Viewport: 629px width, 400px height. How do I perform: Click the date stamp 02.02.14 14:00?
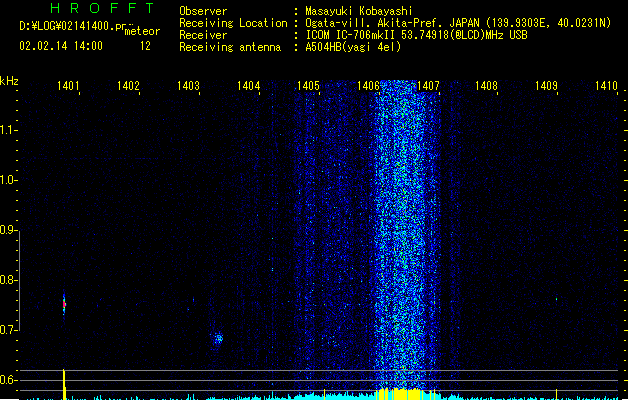pyautogui.click(x=61, y=46)
